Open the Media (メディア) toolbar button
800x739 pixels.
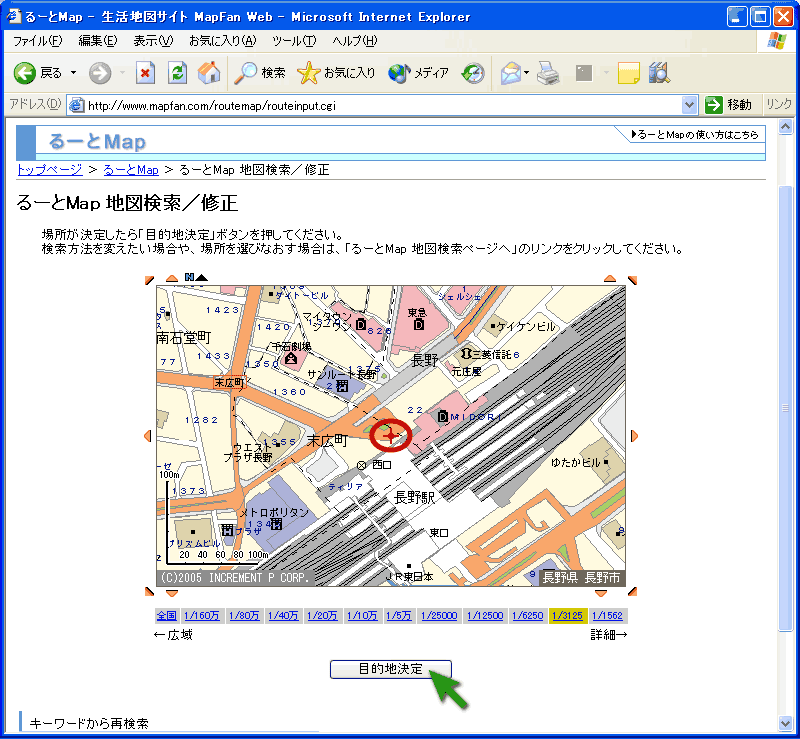tap(418, 73)
